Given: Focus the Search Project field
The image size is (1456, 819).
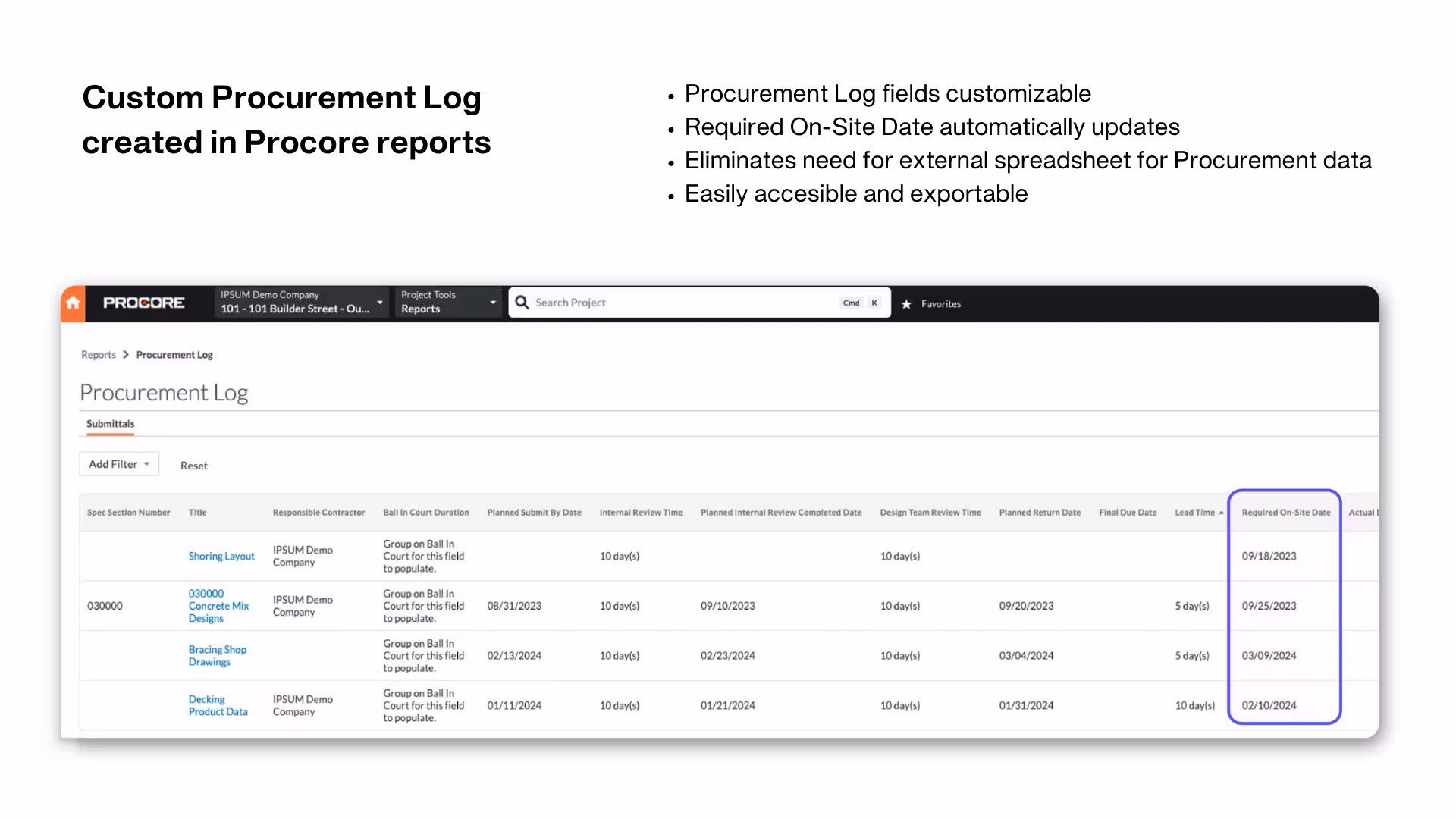Looking at the screenshot, I should coord(699,303).
